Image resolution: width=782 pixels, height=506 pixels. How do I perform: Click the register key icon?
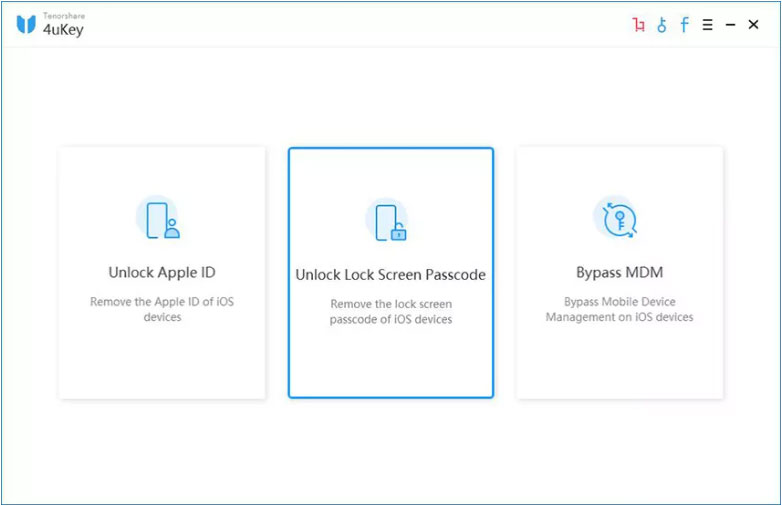pyautogui.click(x=662, y=25)
